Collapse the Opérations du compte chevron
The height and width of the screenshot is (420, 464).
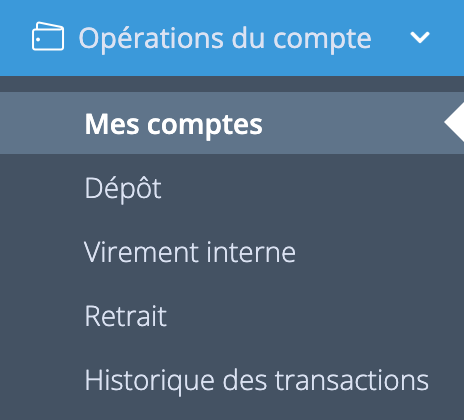click(420, 37)
